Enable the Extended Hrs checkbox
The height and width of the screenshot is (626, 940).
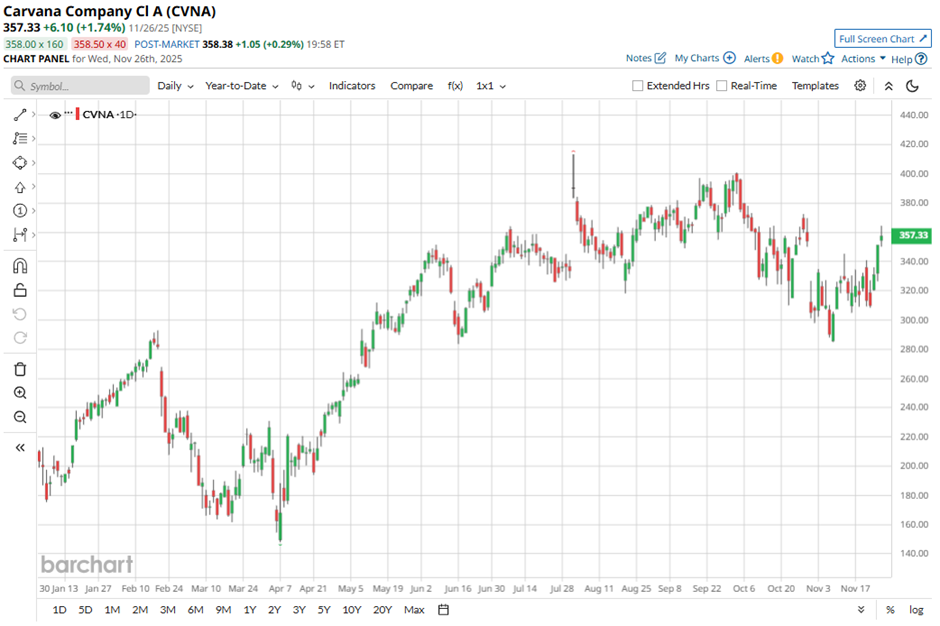[x=638, y=86]
